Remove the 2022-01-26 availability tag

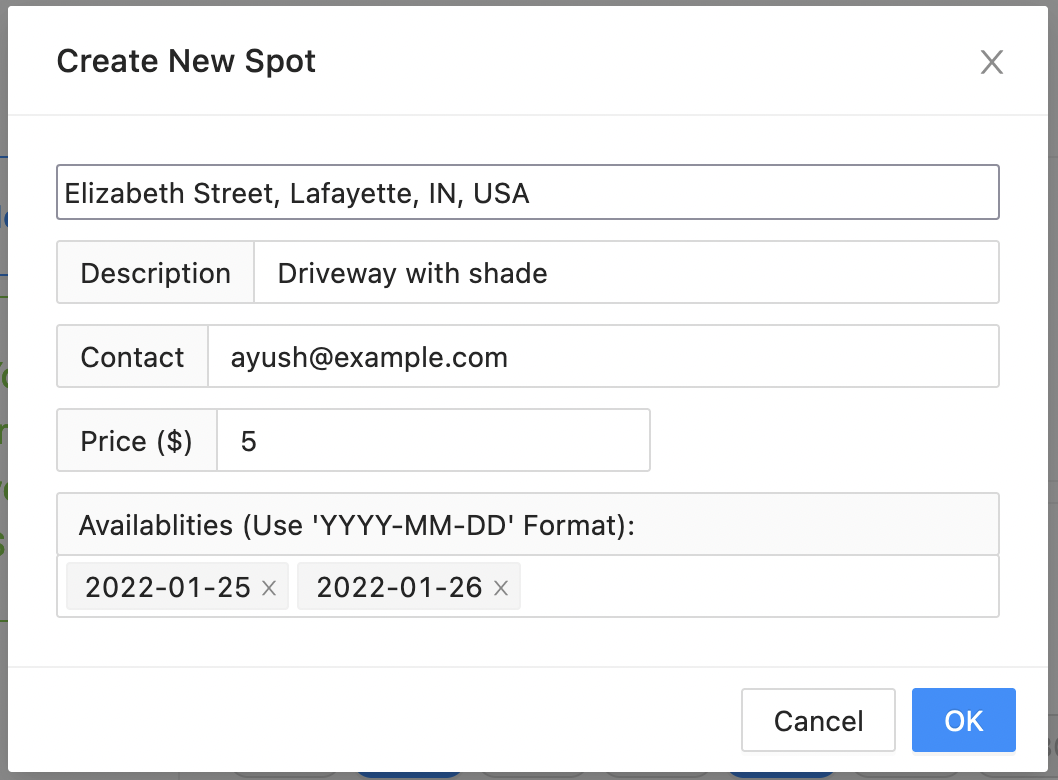click(x=501, y=589)
